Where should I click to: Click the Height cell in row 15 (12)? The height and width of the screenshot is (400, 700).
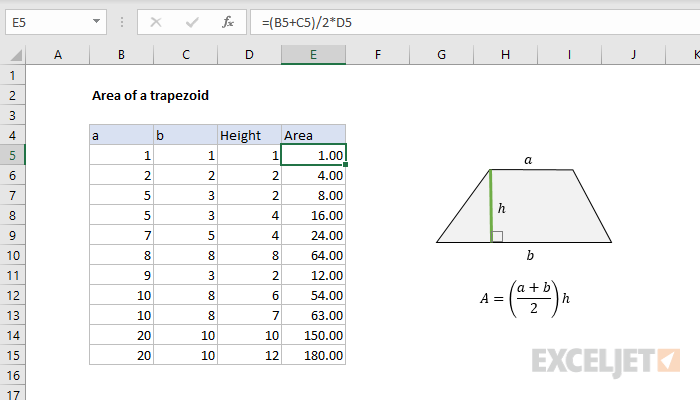(x=250, y=355)
